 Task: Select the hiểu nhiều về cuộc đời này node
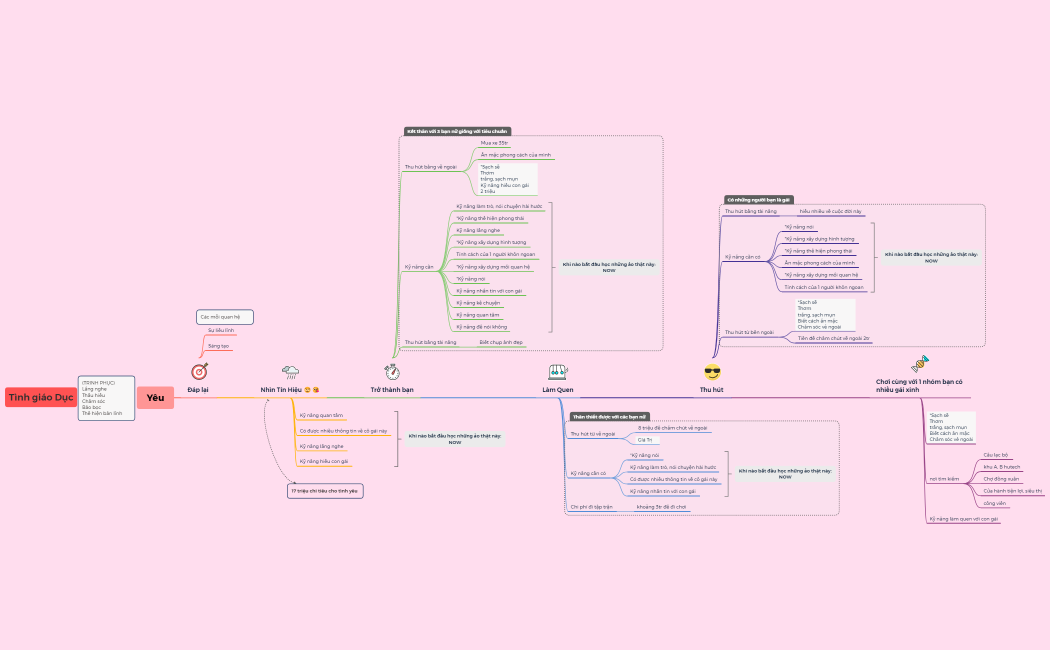(x=830, y=212)
